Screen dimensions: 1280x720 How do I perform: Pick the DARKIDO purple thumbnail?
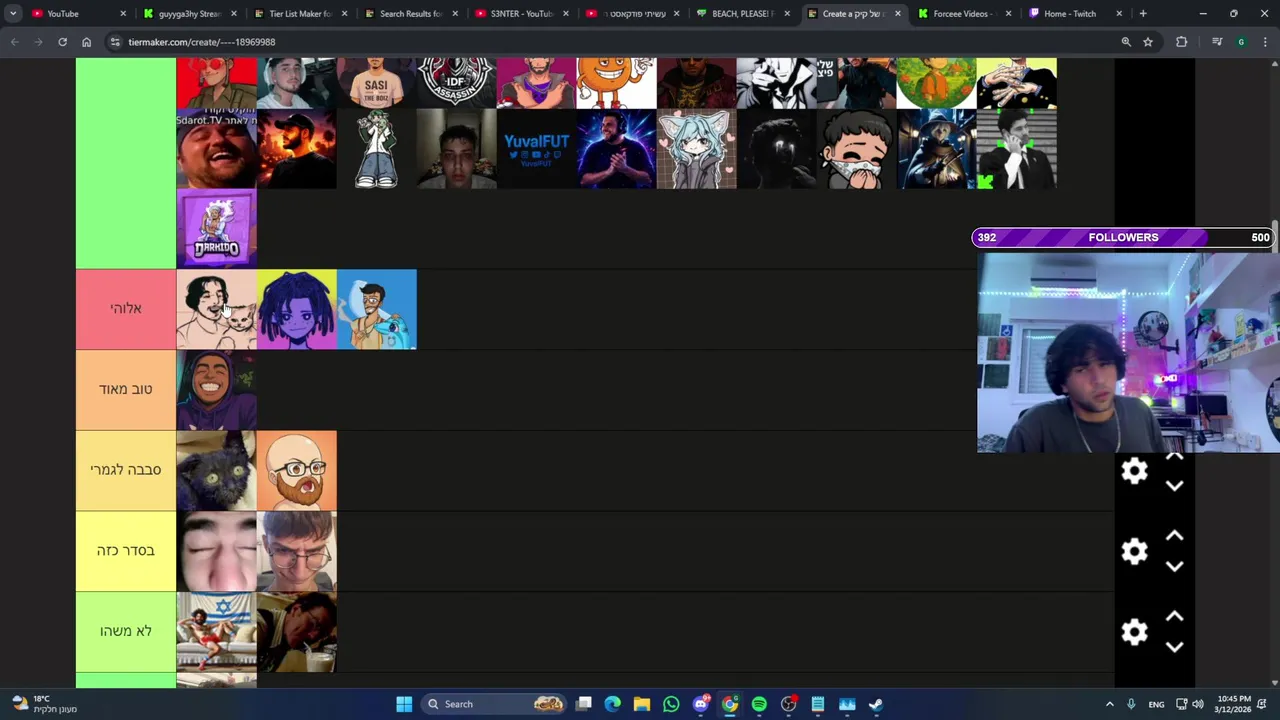click(x=217, y=228)
